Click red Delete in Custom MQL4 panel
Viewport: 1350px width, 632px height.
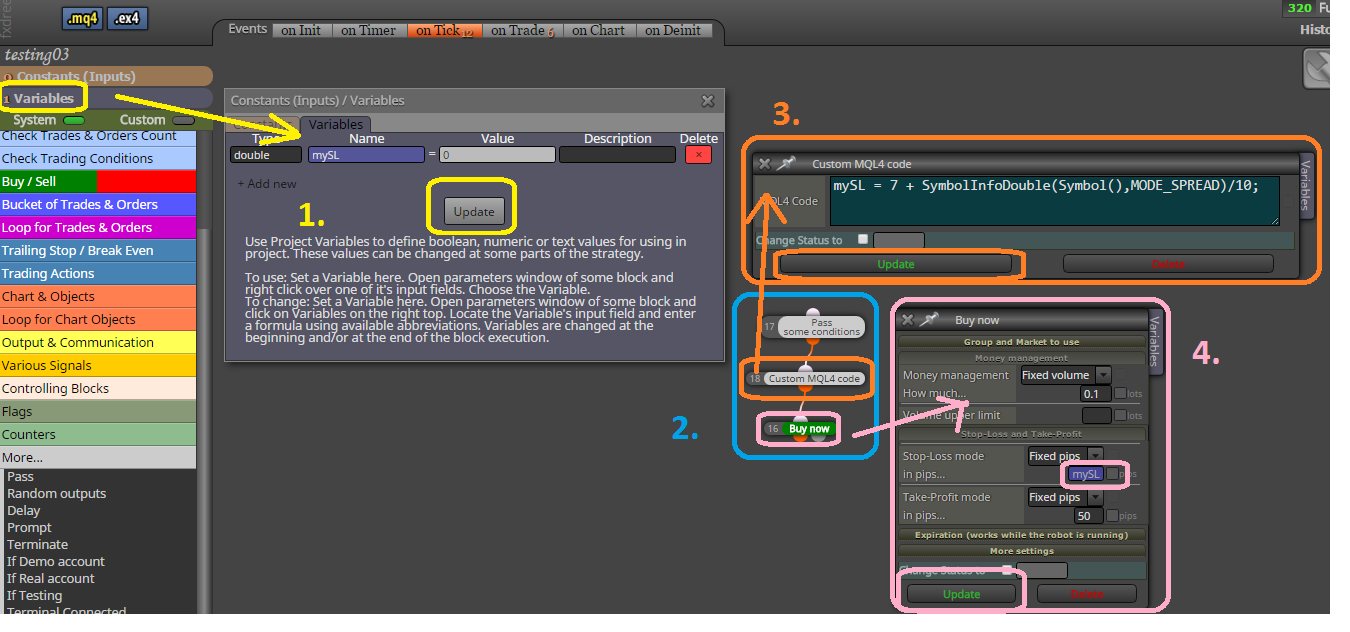(1168, 264)
